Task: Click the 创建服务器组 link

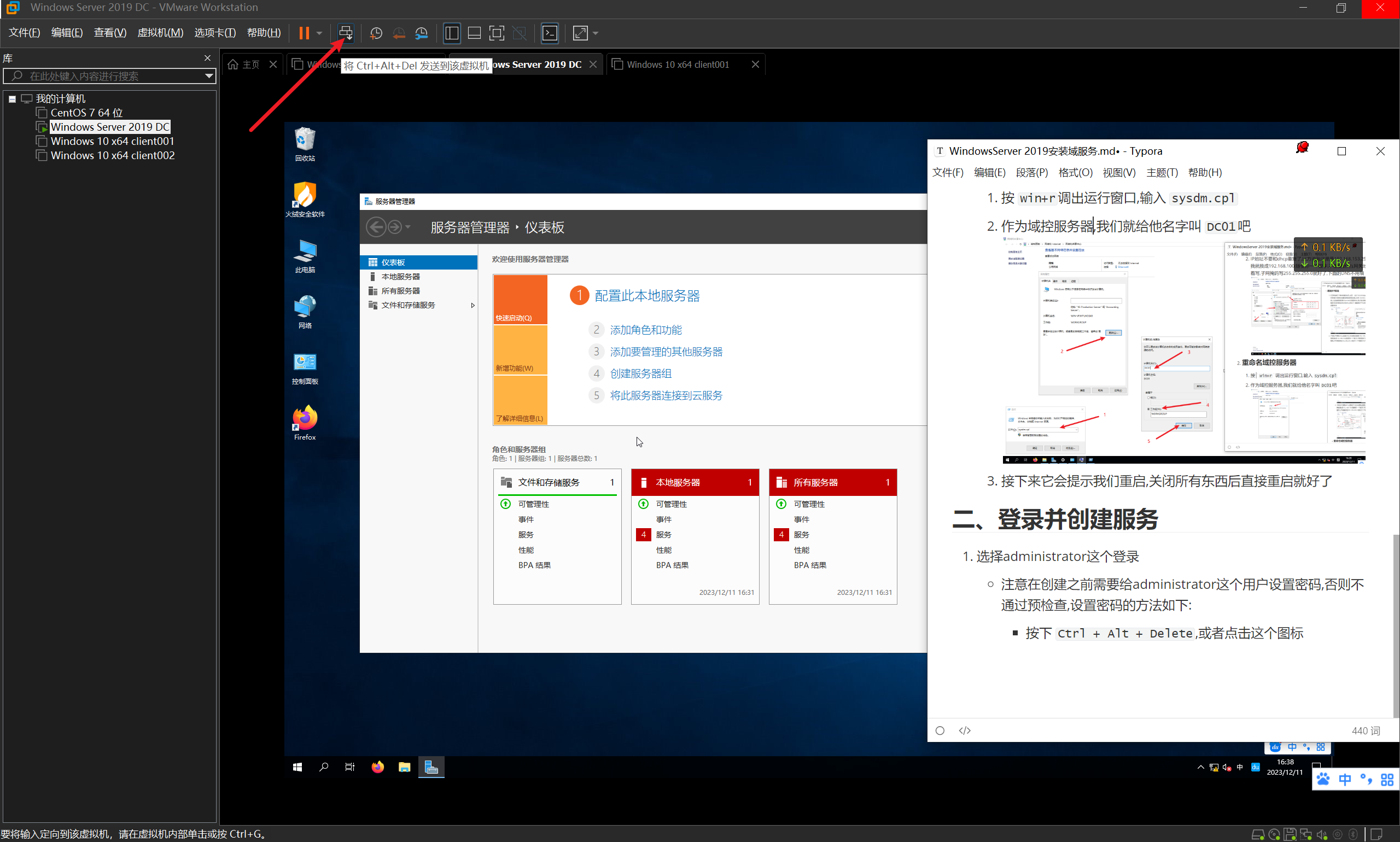Action: (x=640, y=373)
